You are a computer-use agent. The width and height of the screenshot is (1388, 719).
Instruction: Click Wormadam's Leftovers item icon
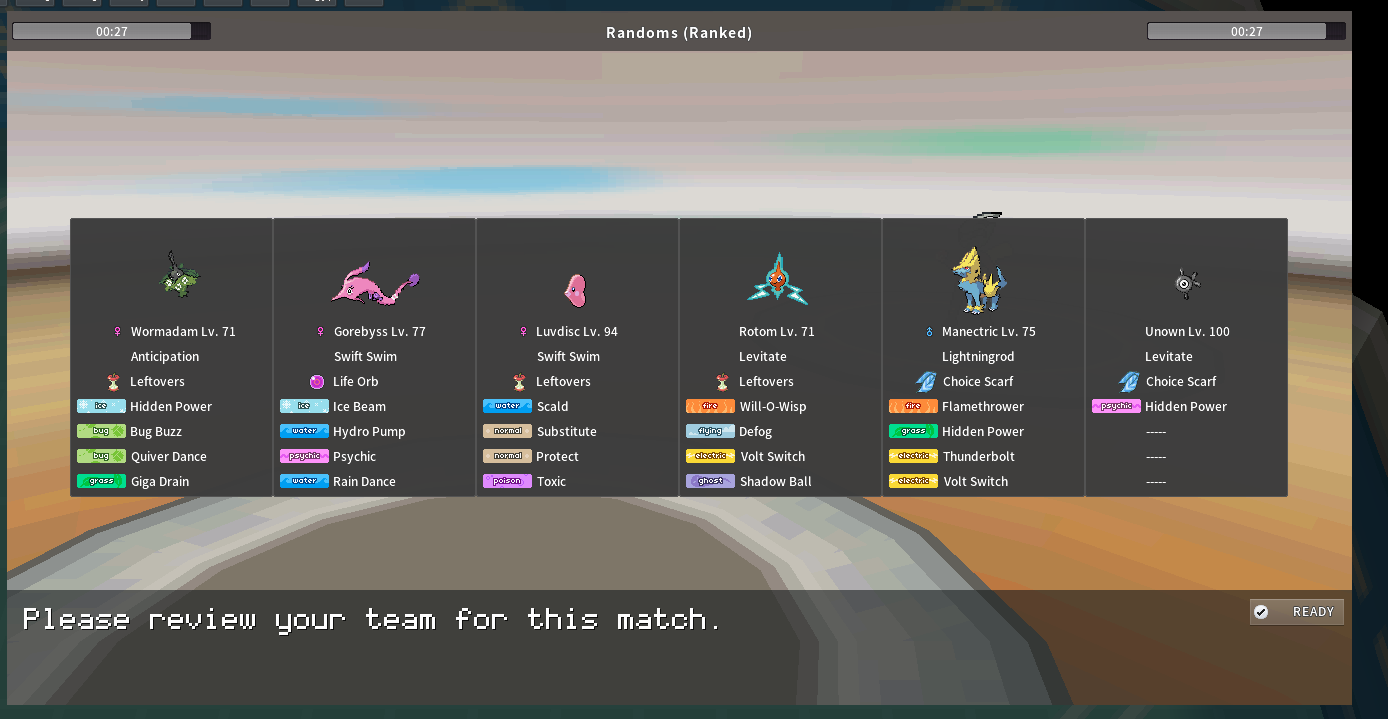tap(113, 381)
